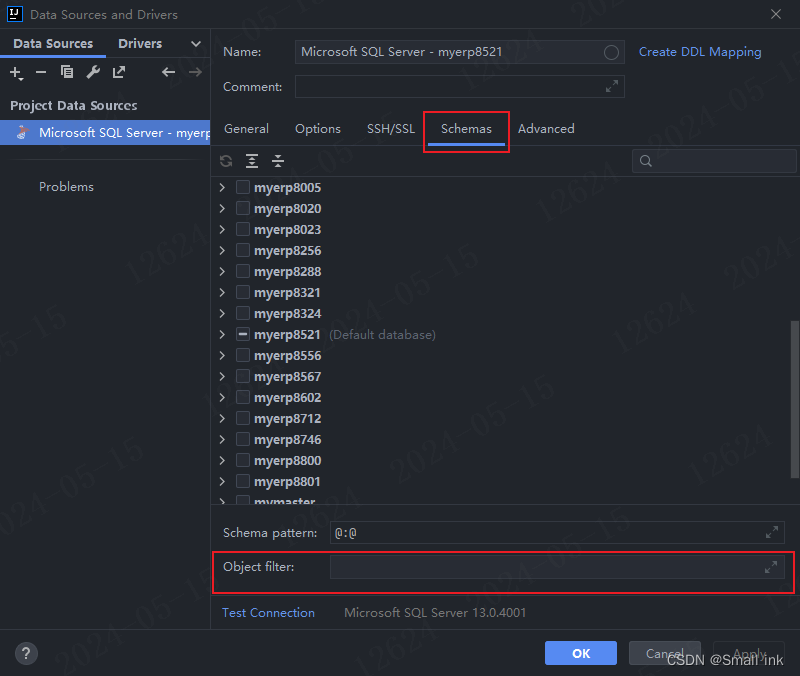This screenshot has width=800, height=676.
Task: Click the Create DDL Mapping link
Action: tap(700, 52)
